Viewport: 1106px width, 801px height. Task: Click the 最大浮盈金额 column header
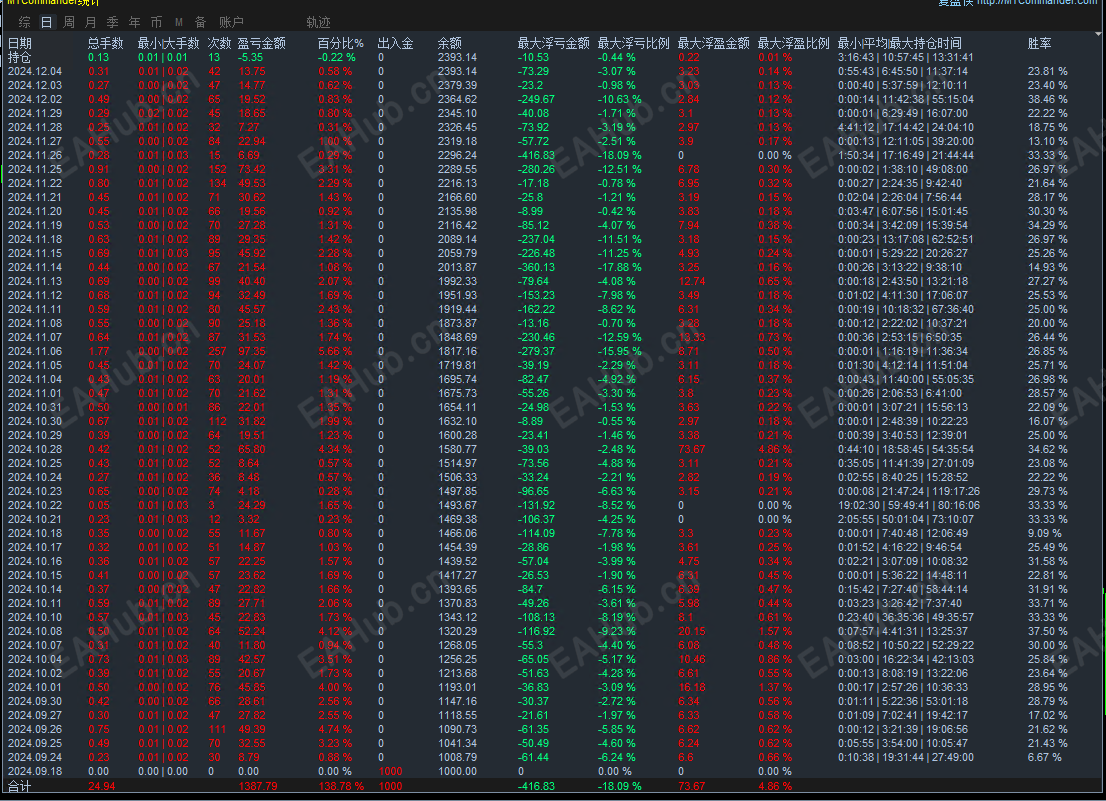[x=714, y=44]
